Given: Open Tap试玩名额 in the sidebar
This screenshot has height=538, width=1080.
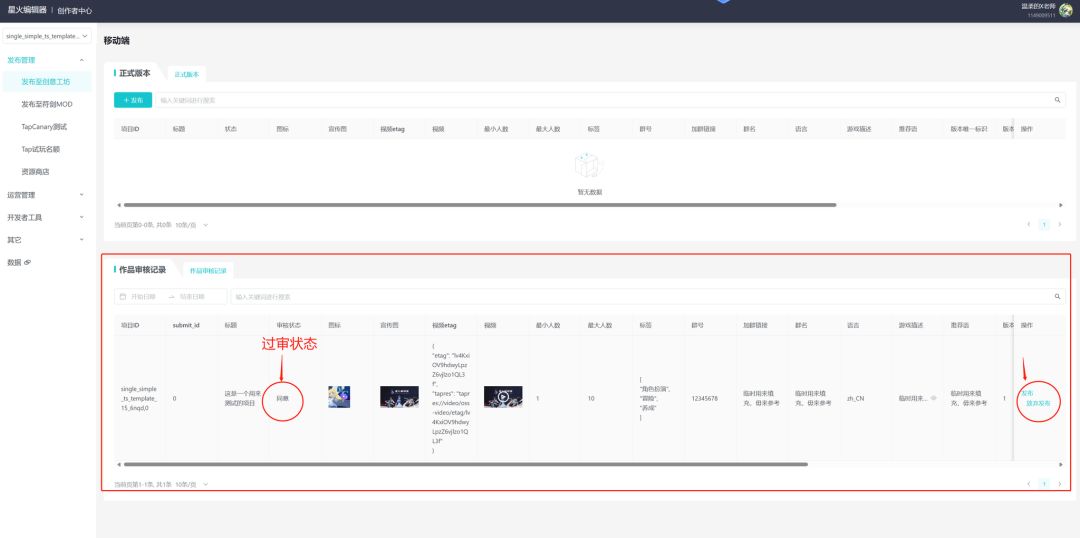Looking at the screenshot, I should pyautogui.click(x=41, y=149).
